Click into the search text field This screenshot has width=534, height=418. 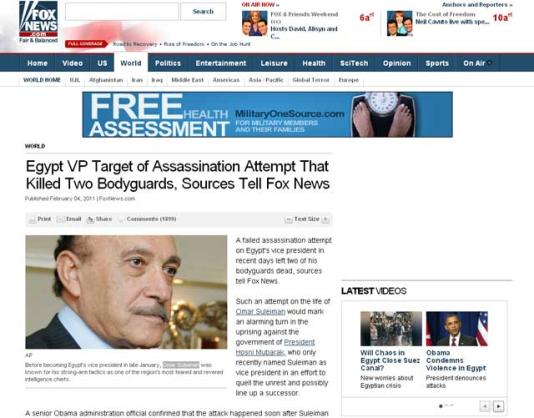[x=122, y=11]
